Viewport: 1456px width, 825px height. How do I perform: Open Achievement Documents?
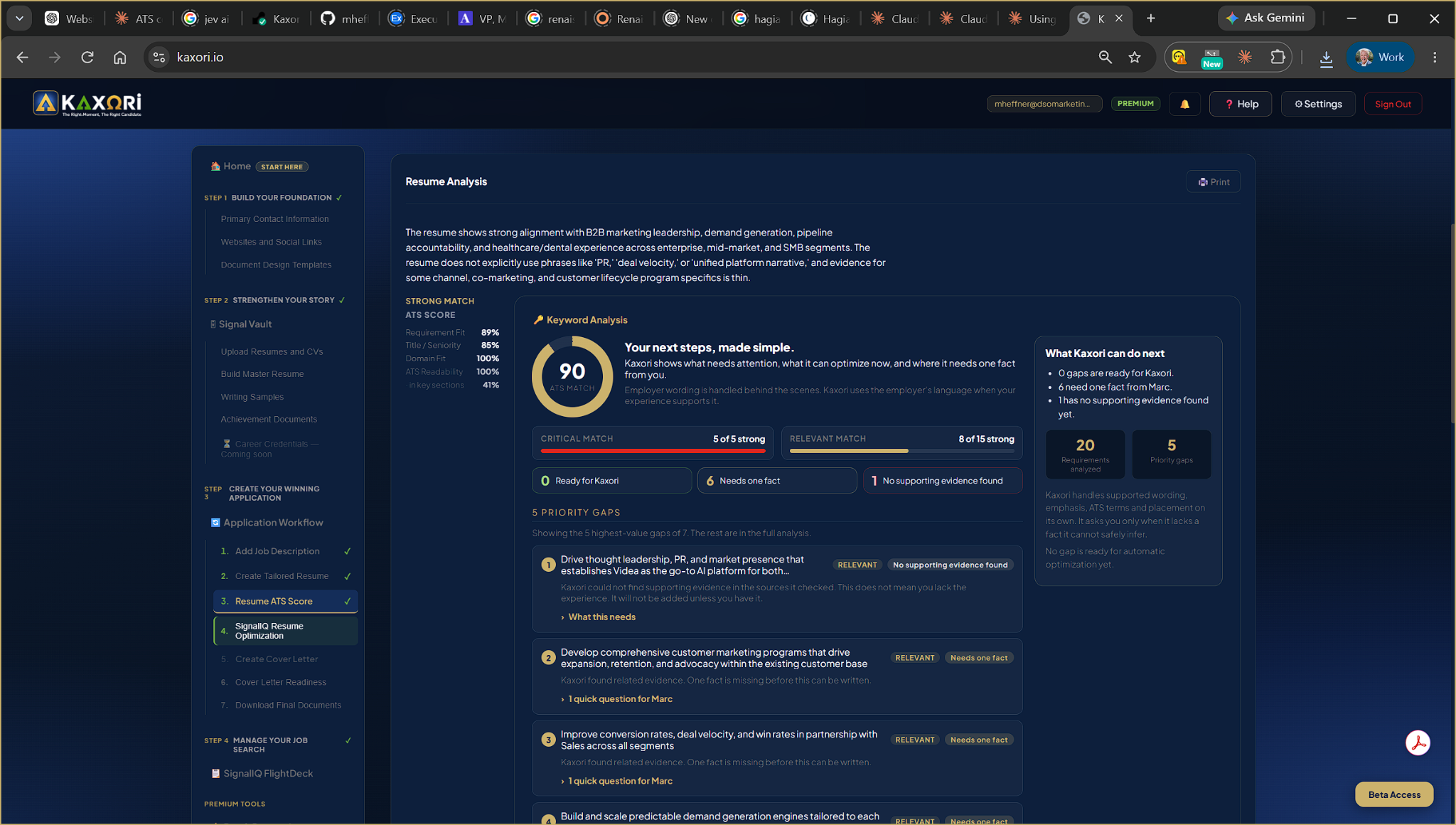click(x=269, y=420)
